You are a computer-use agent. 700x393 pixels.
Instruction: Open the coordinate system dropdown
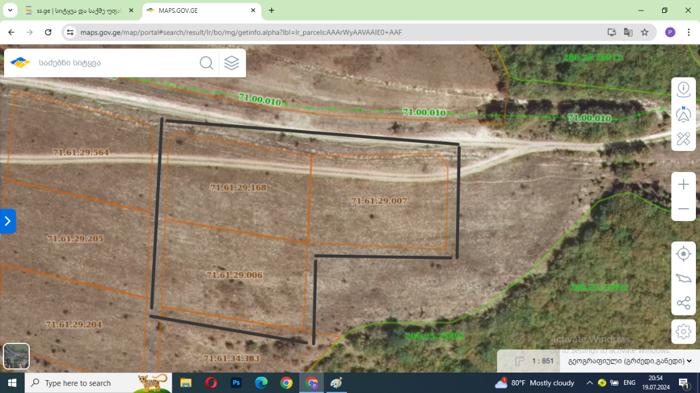coord(629,361)
